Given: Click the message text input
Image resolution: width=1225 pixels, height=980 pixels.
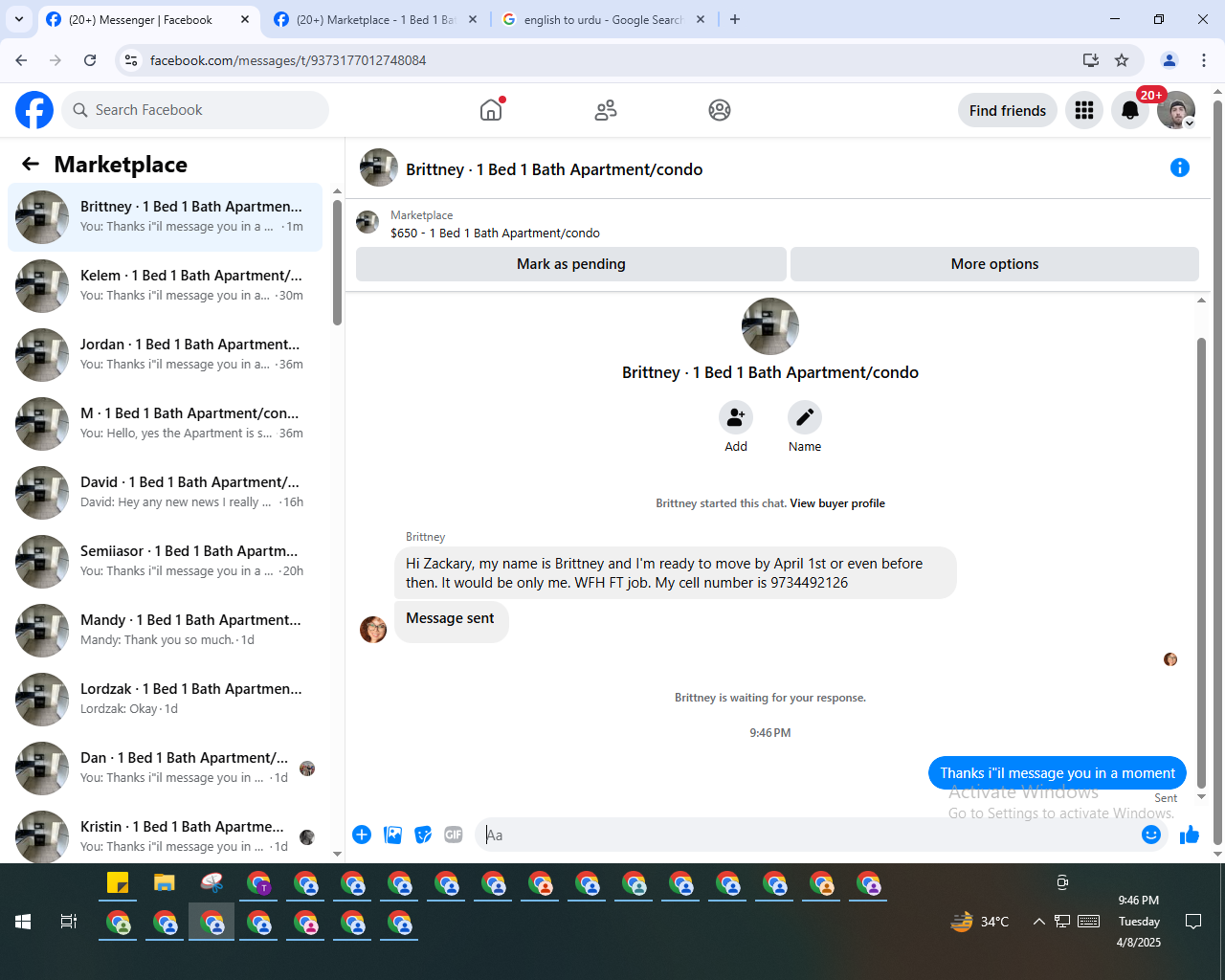Looking at the screenshot, I should point(809,835).
